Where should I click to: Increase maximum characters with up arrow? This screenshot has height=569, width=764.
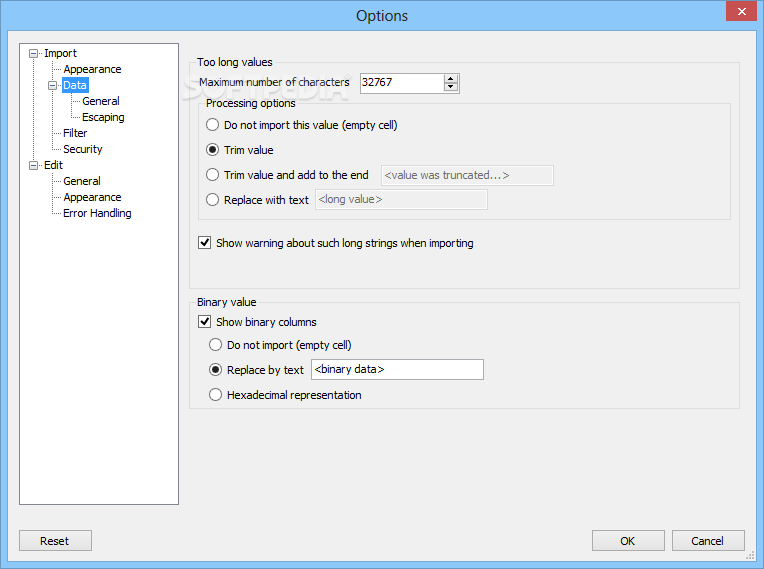451,78
